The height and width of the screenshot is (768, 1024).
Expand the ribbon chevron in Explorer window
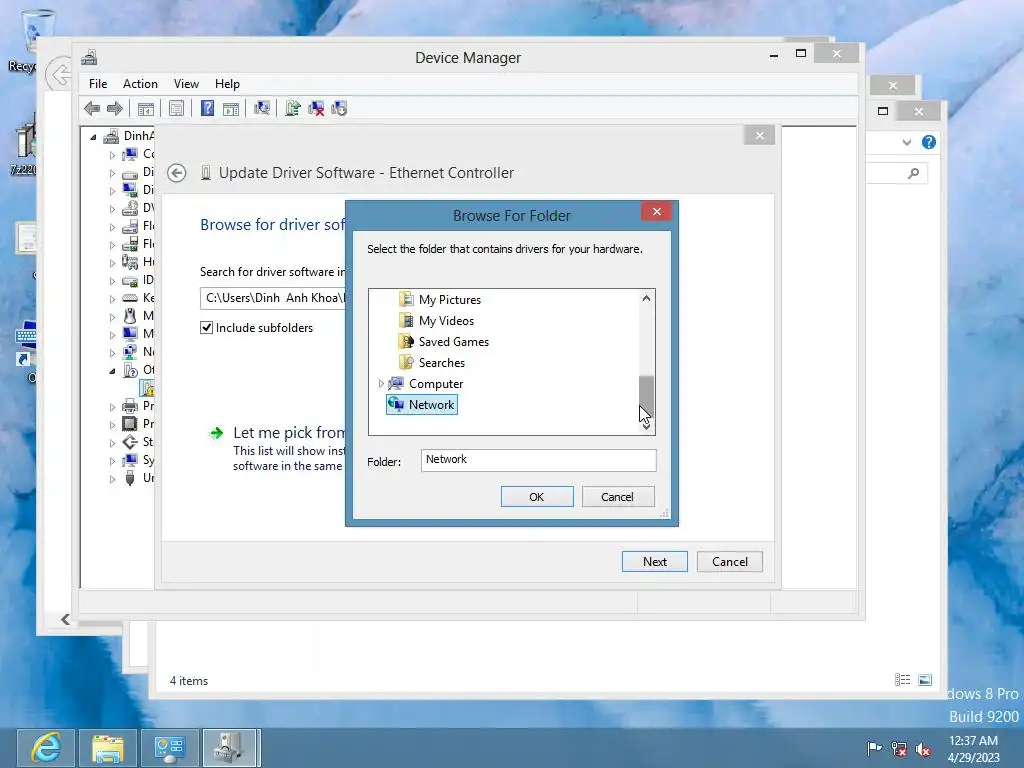click(906, 142)
